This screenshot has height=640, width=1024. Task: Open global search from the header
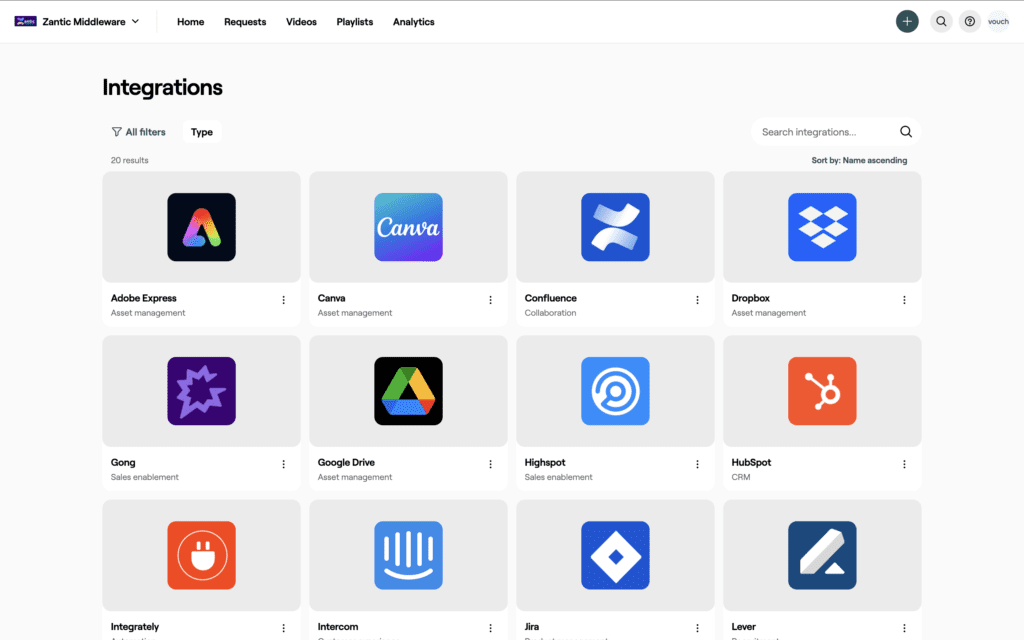coord(941,22)
